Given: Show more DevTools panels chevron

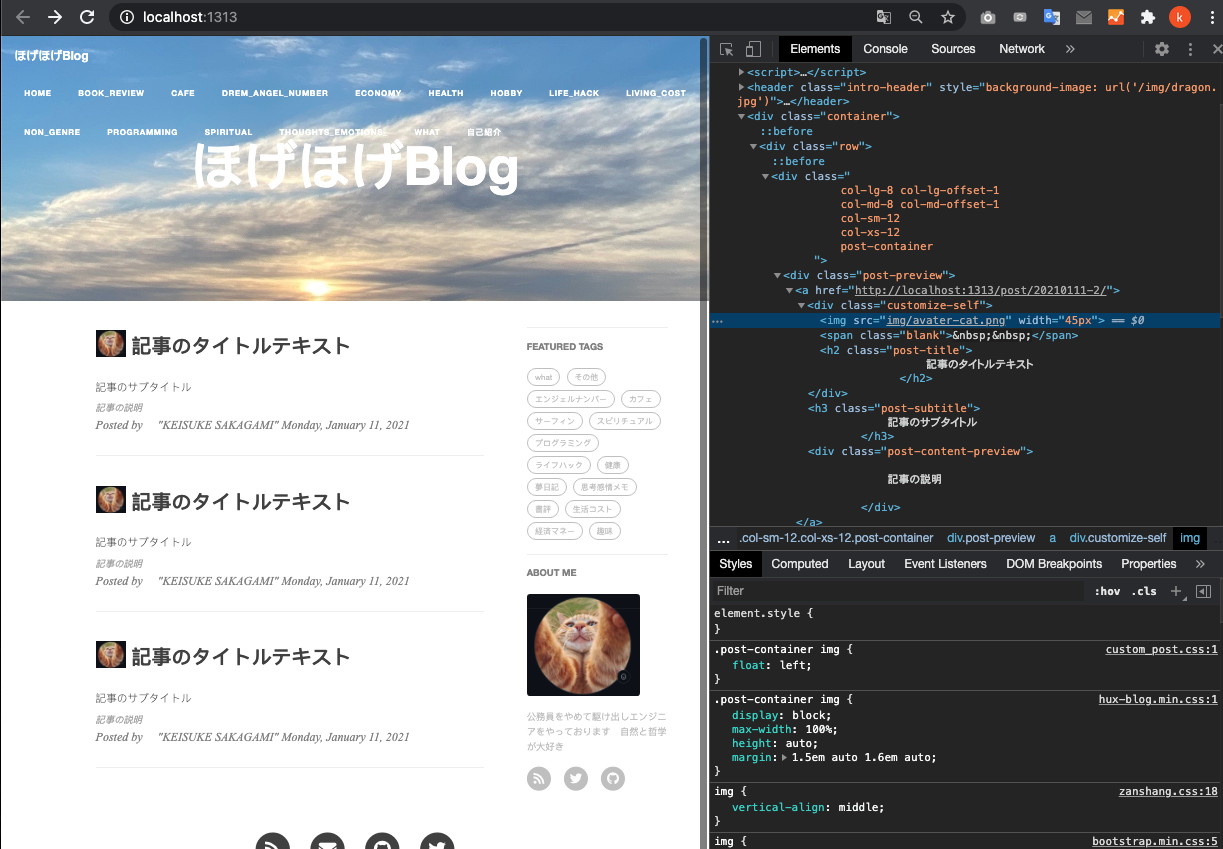Looking at the screenshot, I should 1070,49.
